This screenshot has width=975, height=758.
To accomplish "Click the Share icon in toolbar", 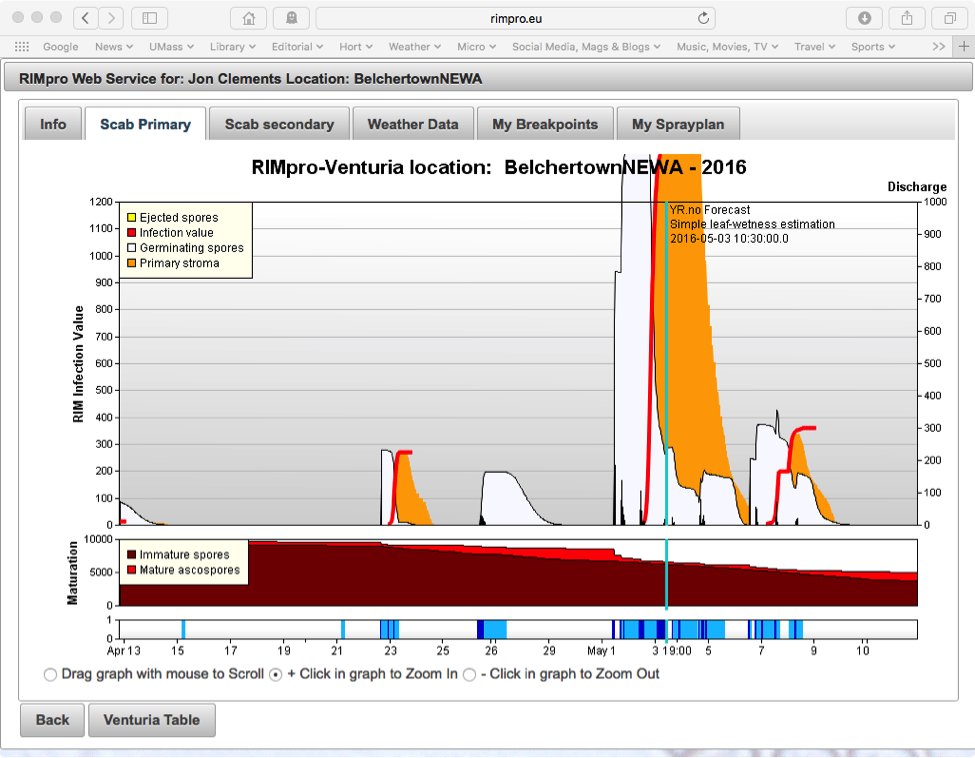I will pyautogui.click(x=907, y=18).
